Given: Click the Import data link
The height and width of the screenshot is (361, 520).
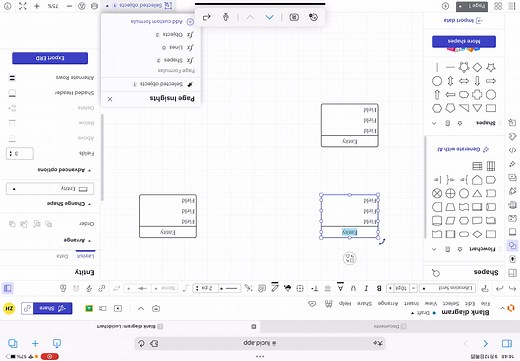Looking at the screenshot, I should pyautogui.click(x=463, y=20).
